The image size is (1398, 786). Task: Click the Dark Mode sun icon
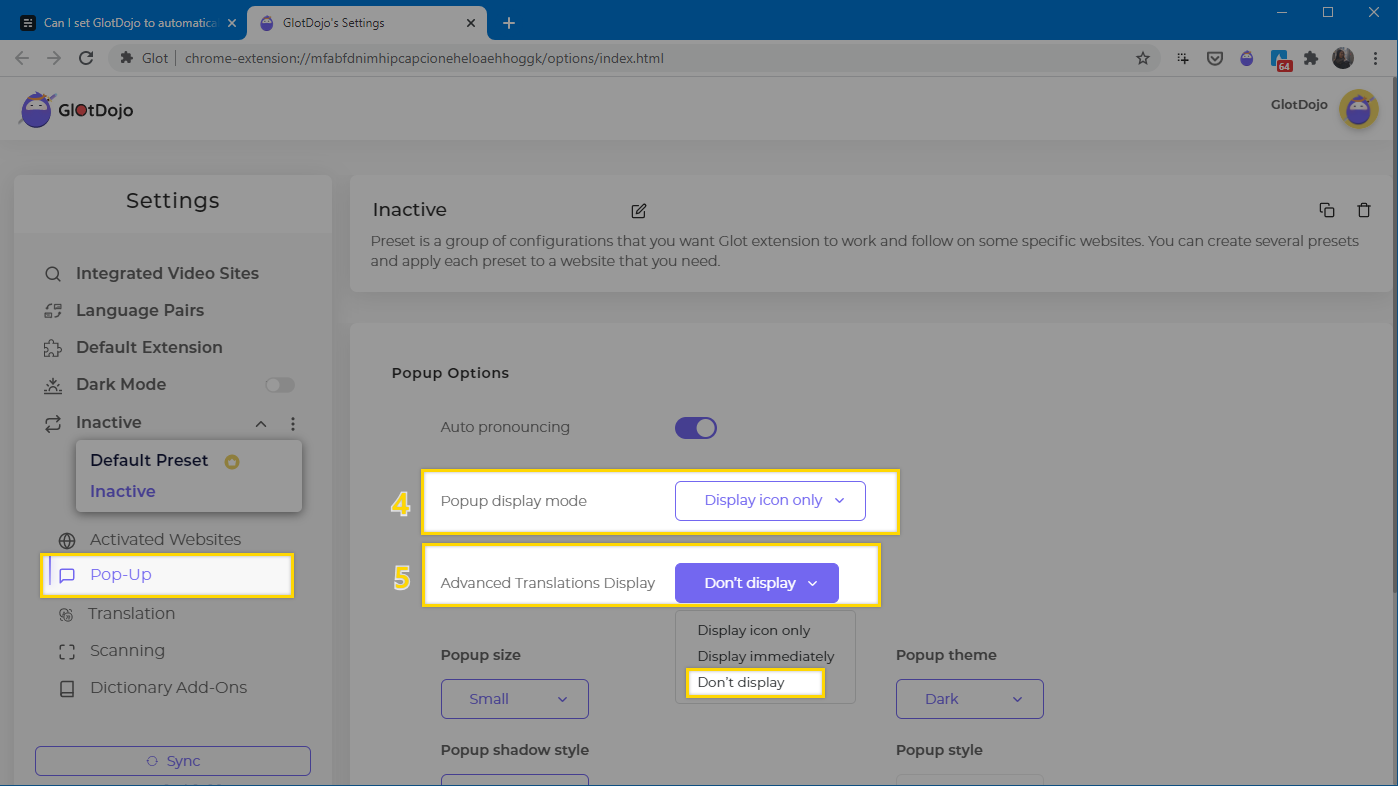pyautogui.click(x=53, y=385)
